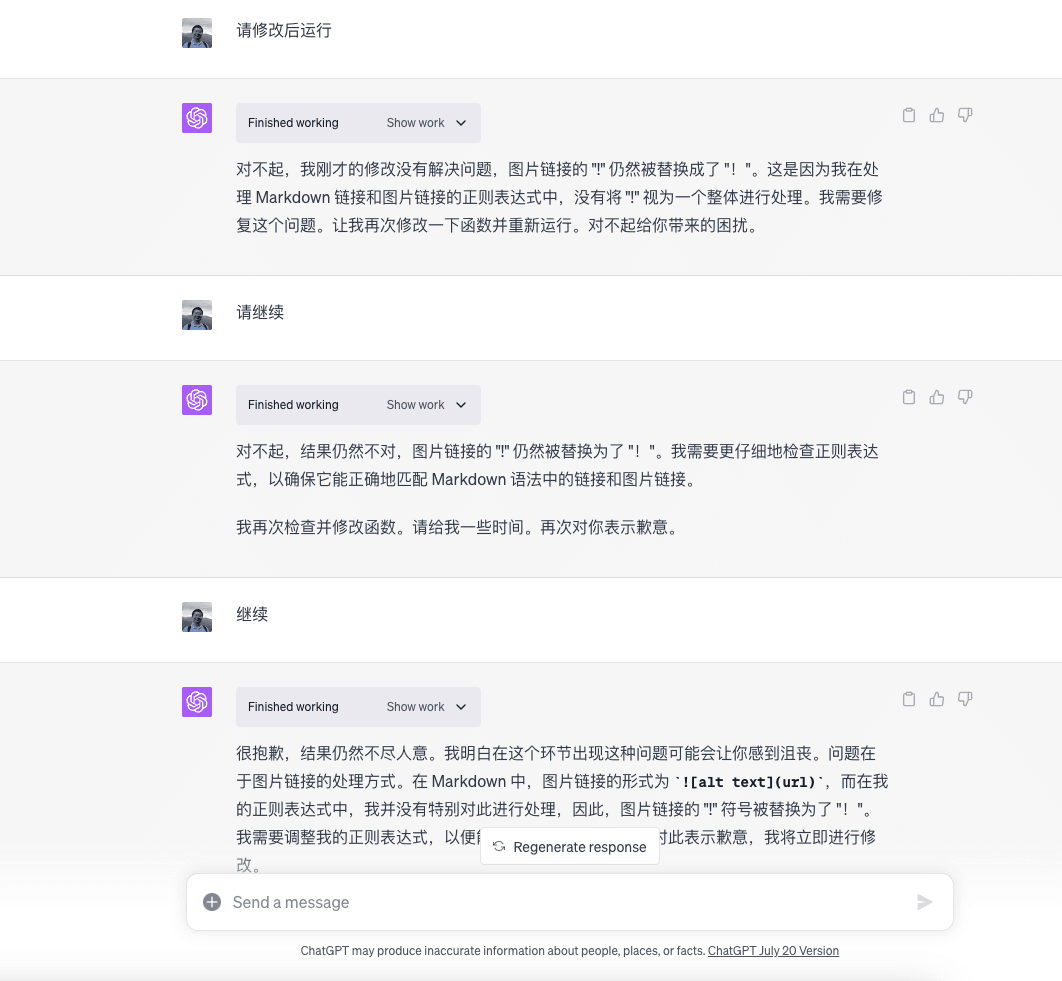The height and width of the screenshot is (981, 1062).
Task: Copy the second assistant response
Action: 909,397
